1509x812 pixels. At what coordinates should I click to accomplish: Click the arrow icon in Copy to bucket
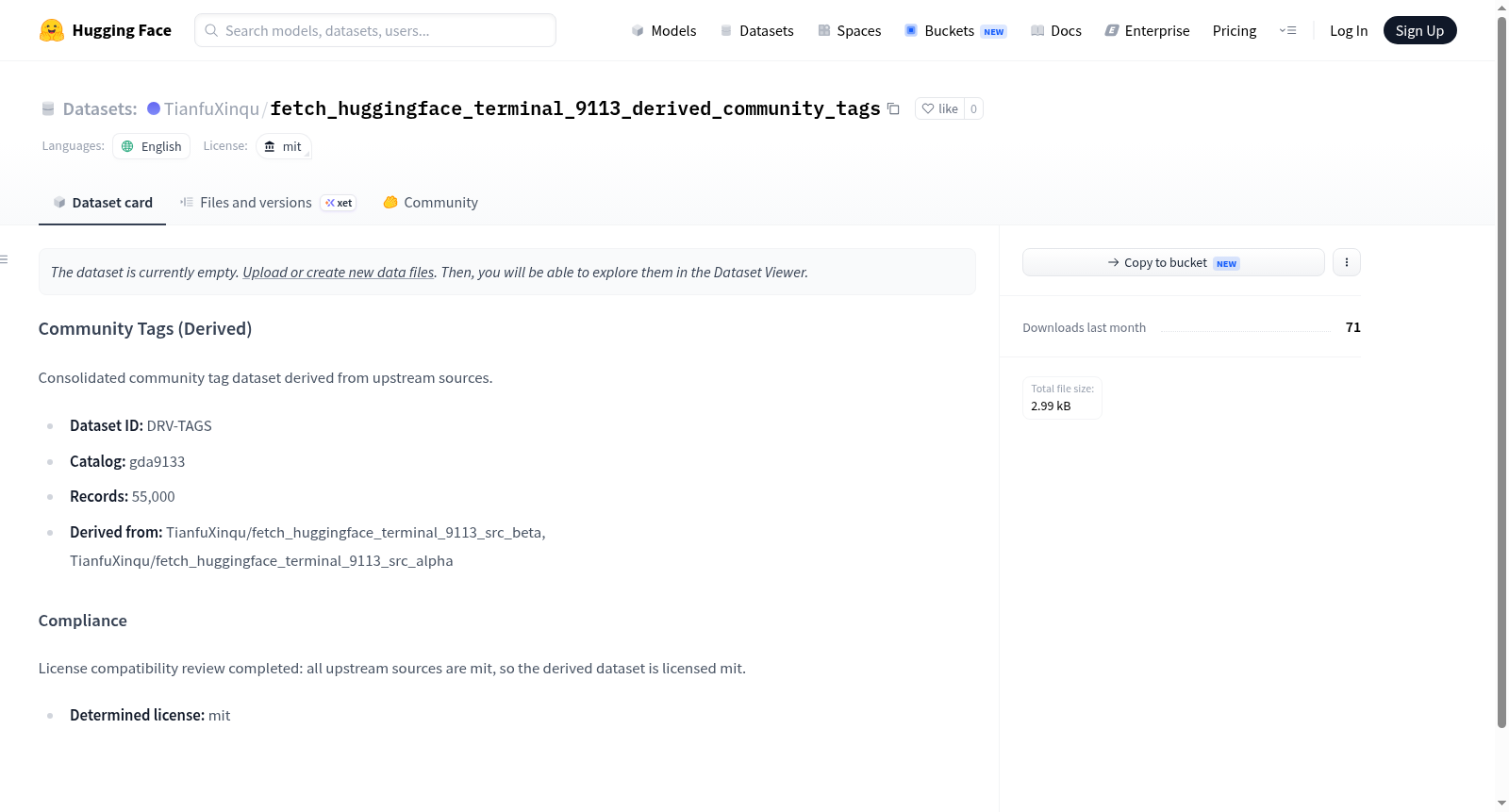(x=1114, y=262)
